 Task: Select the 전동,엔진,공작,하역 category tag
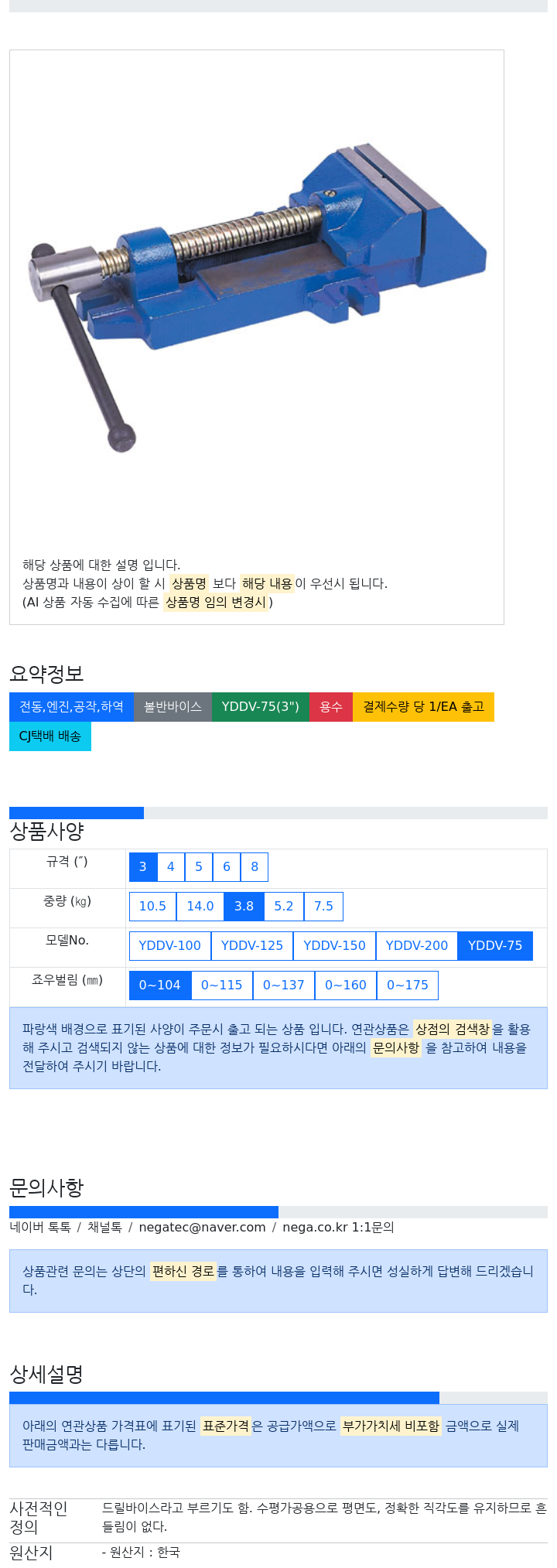click(x=71, y=707)
